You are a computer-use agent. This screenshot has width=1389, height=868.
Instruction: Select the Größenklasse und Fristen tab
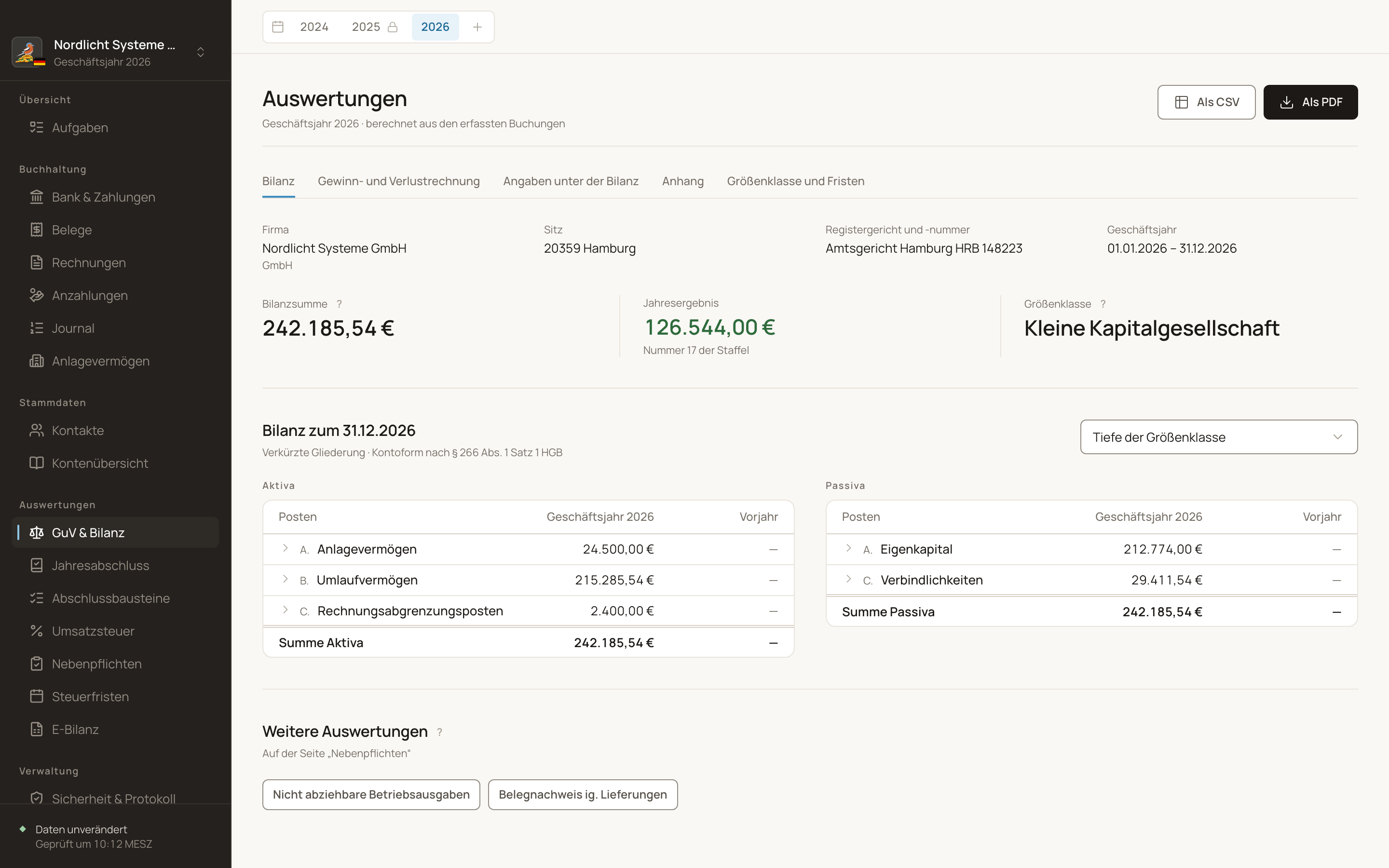point(795,181)
